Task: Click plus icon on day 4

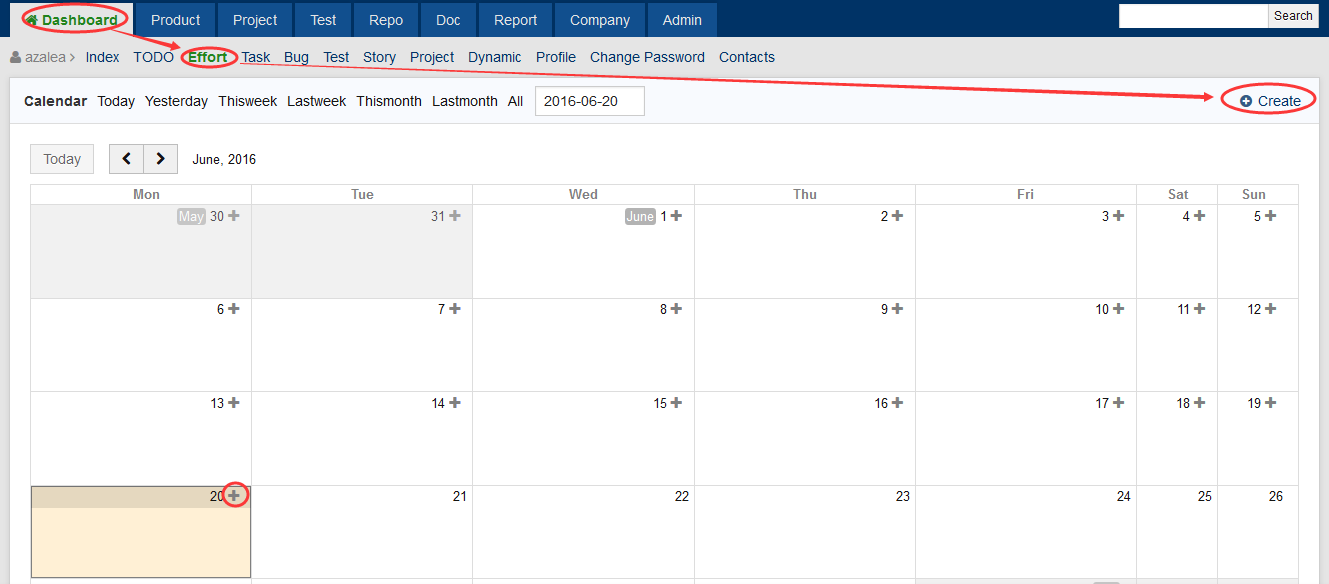Action: pyautogui.click(x=1199, y=215)
